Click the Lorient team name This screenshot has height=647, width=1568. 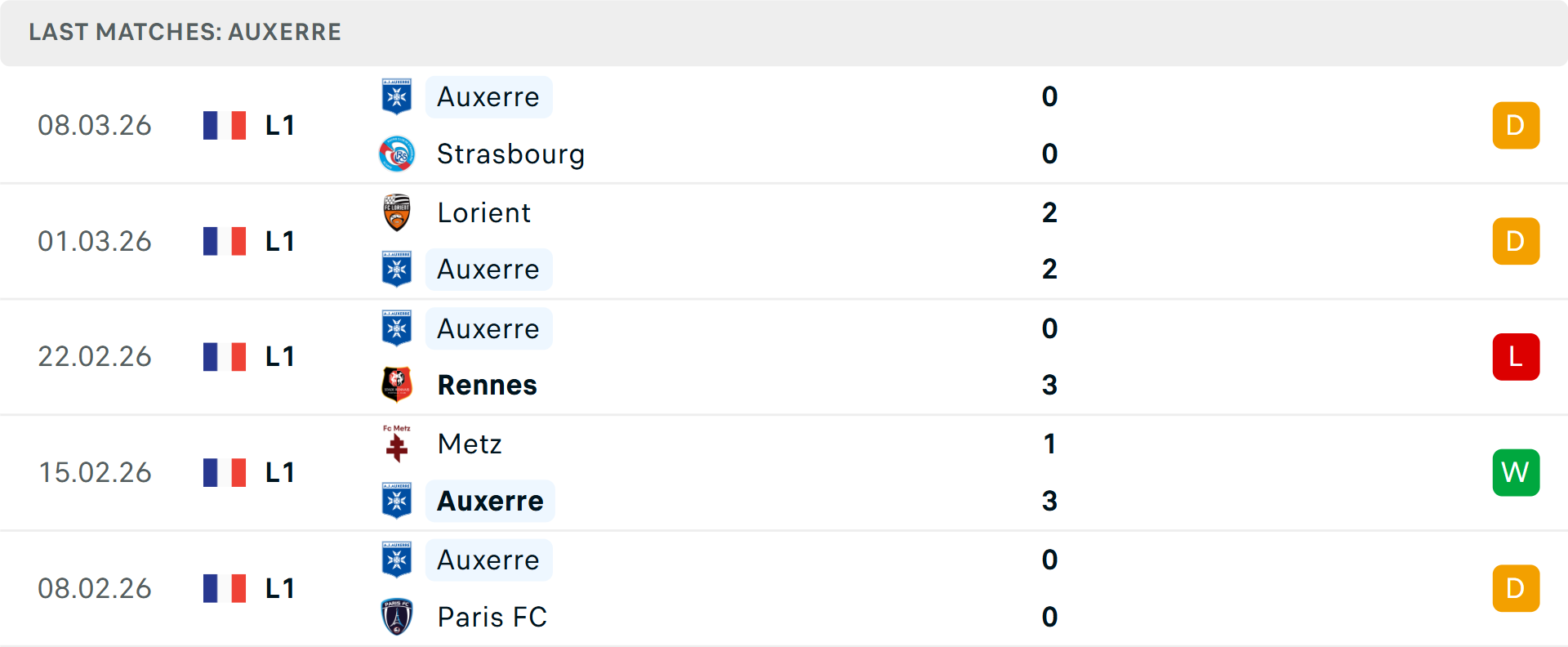point(483,212)
